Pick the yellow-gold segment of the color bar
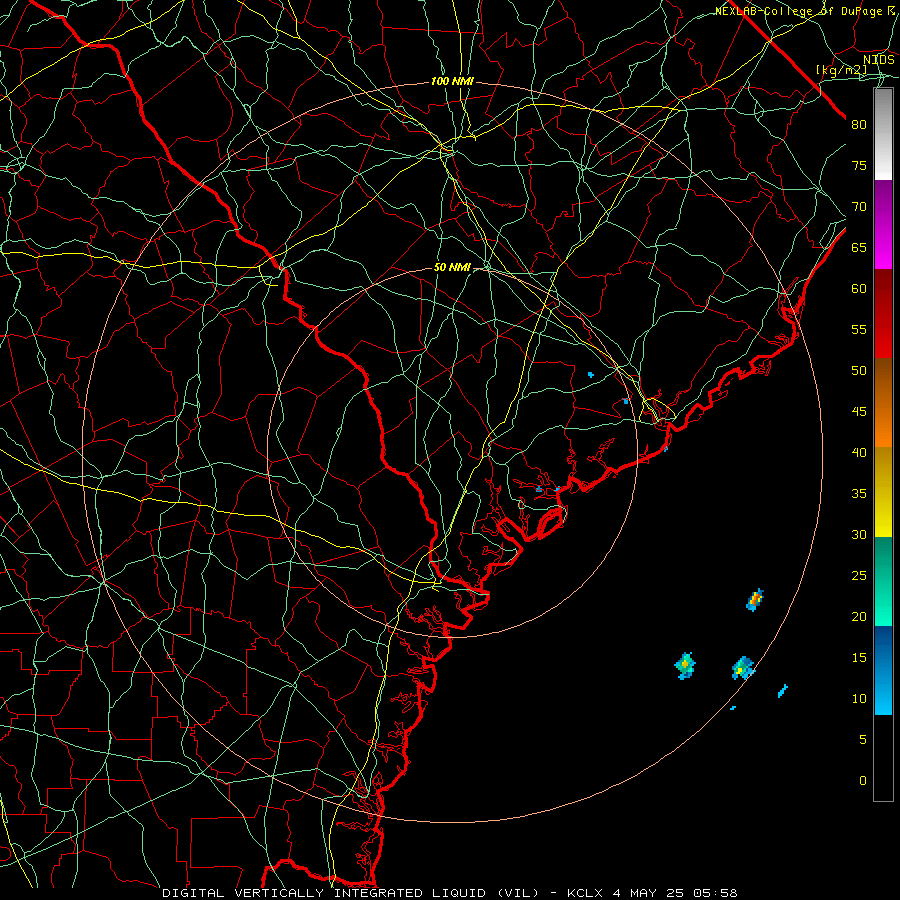The width and height of the screenshot is (900, 900). (x=883, y=492)
